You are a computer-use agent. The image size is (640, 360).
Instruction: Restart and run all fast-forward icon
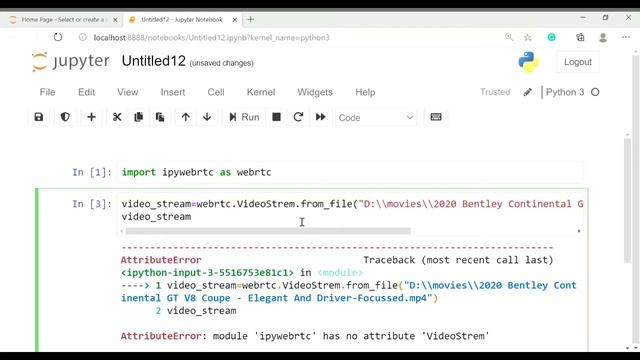click(x=320, y=117)
